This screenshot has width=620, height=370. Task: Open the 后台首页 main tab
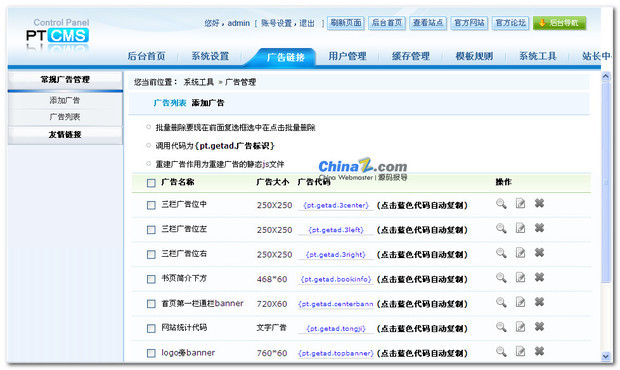pyautogui.click(x=146, y=56)
